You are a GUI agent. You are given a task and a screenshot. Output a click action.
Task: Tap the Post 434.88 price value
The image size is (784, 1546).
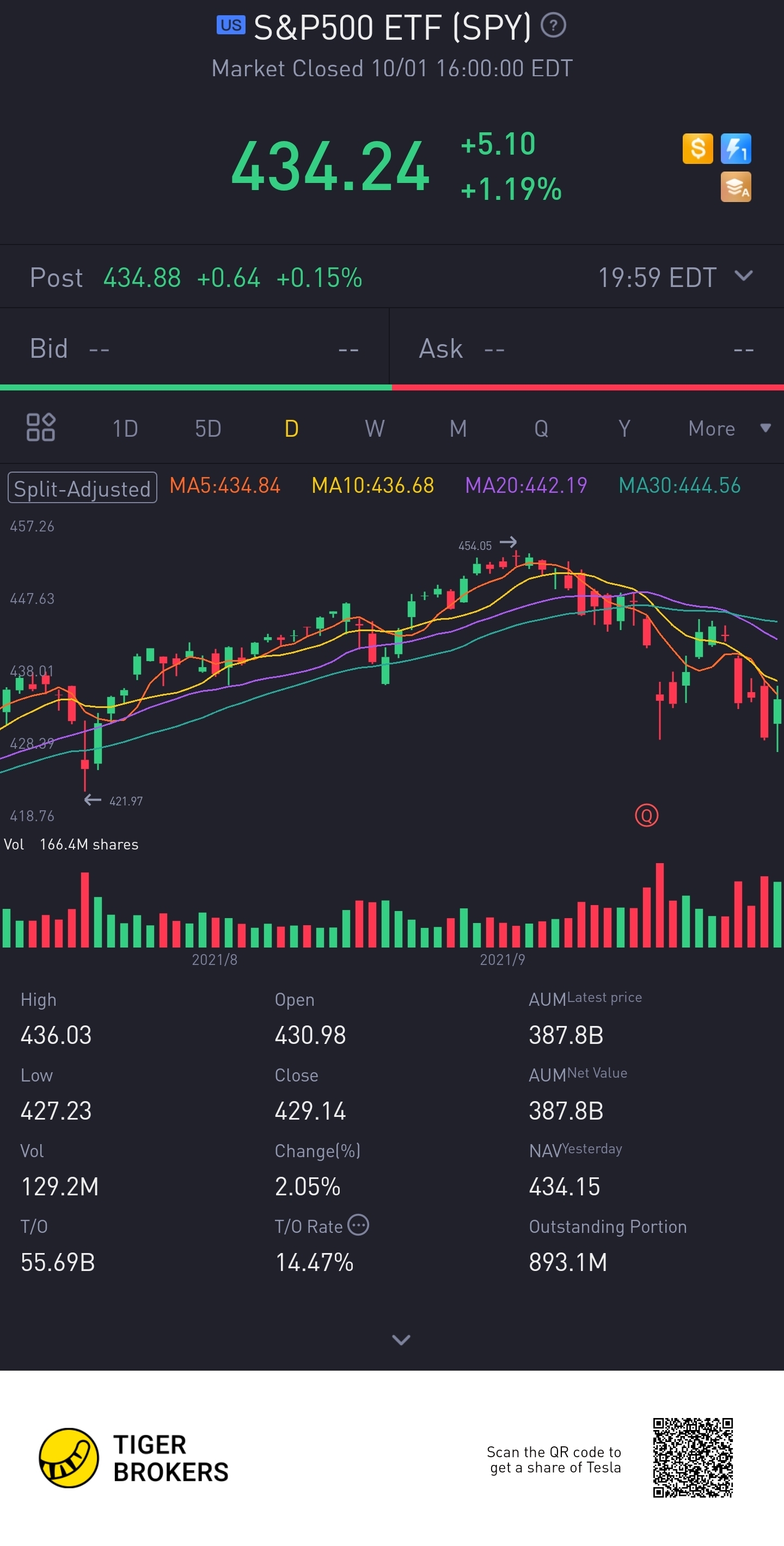point(142,278)
